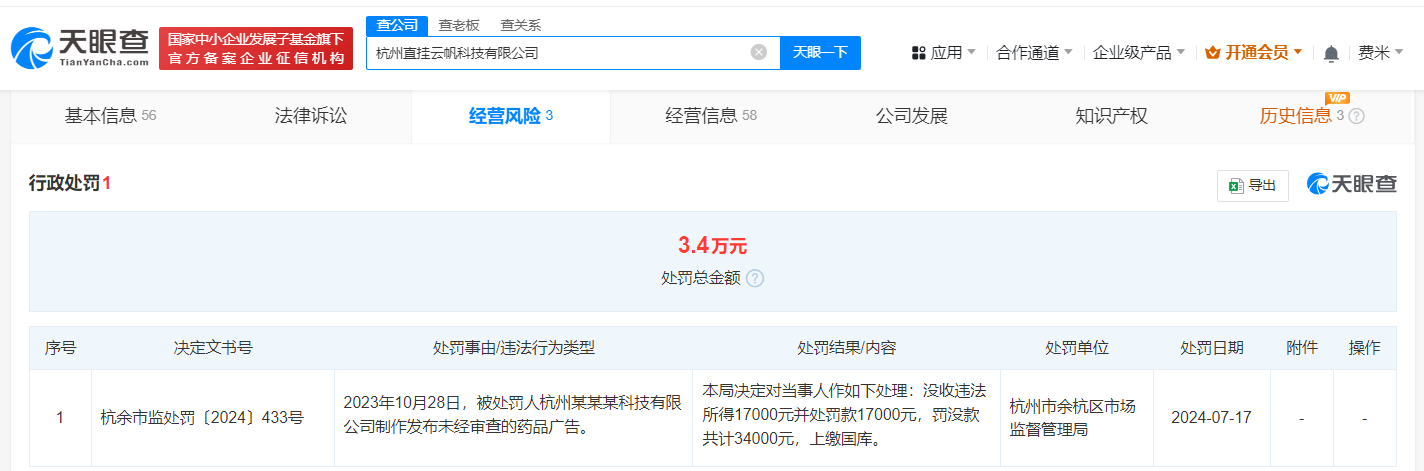Viewport: 1424px width, 471px height.
Task: Open the 法律诉讼 tab
Action: click(311, 116)
